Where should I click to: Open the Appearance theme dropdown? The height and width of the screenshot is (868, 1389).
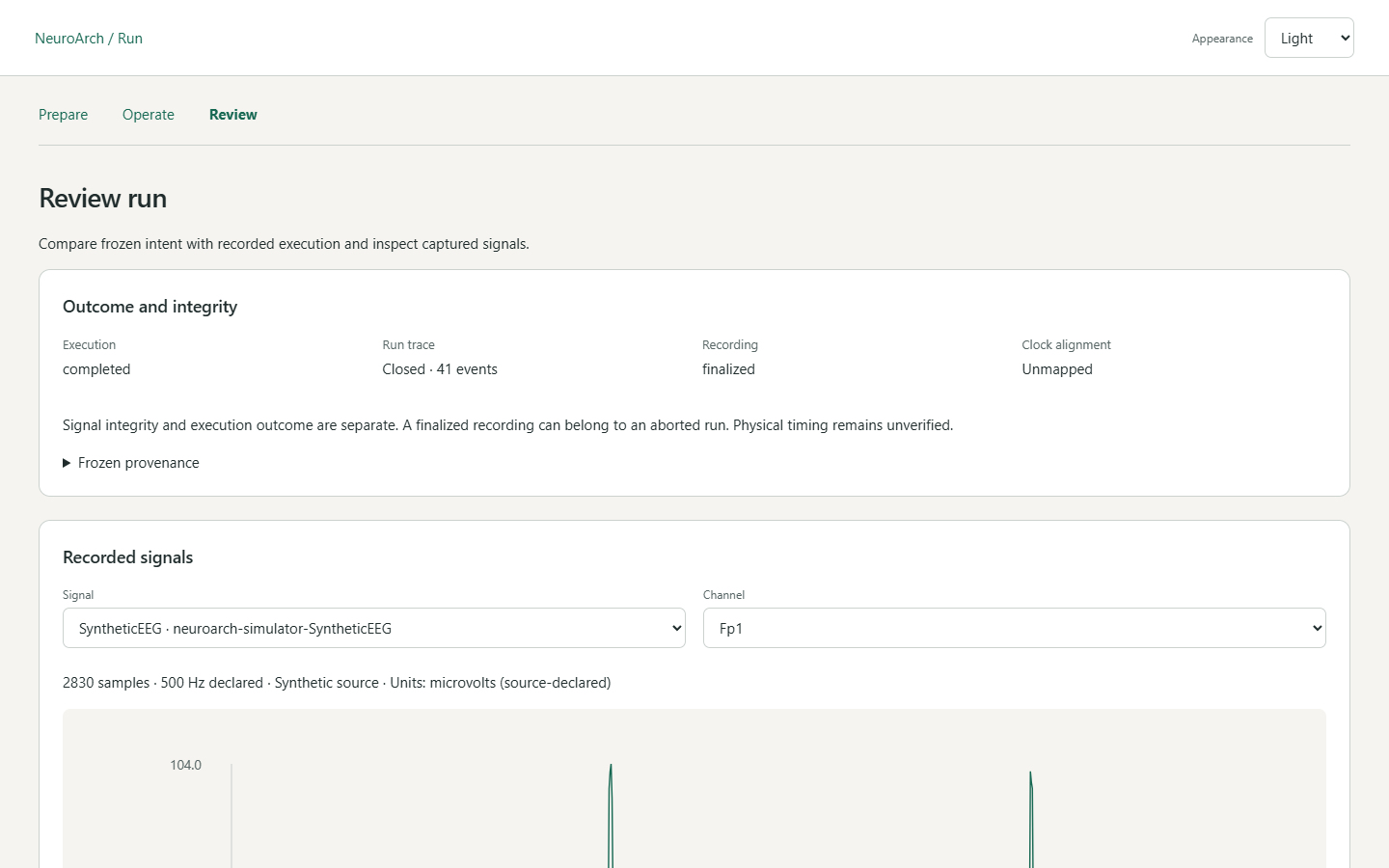1309,38
